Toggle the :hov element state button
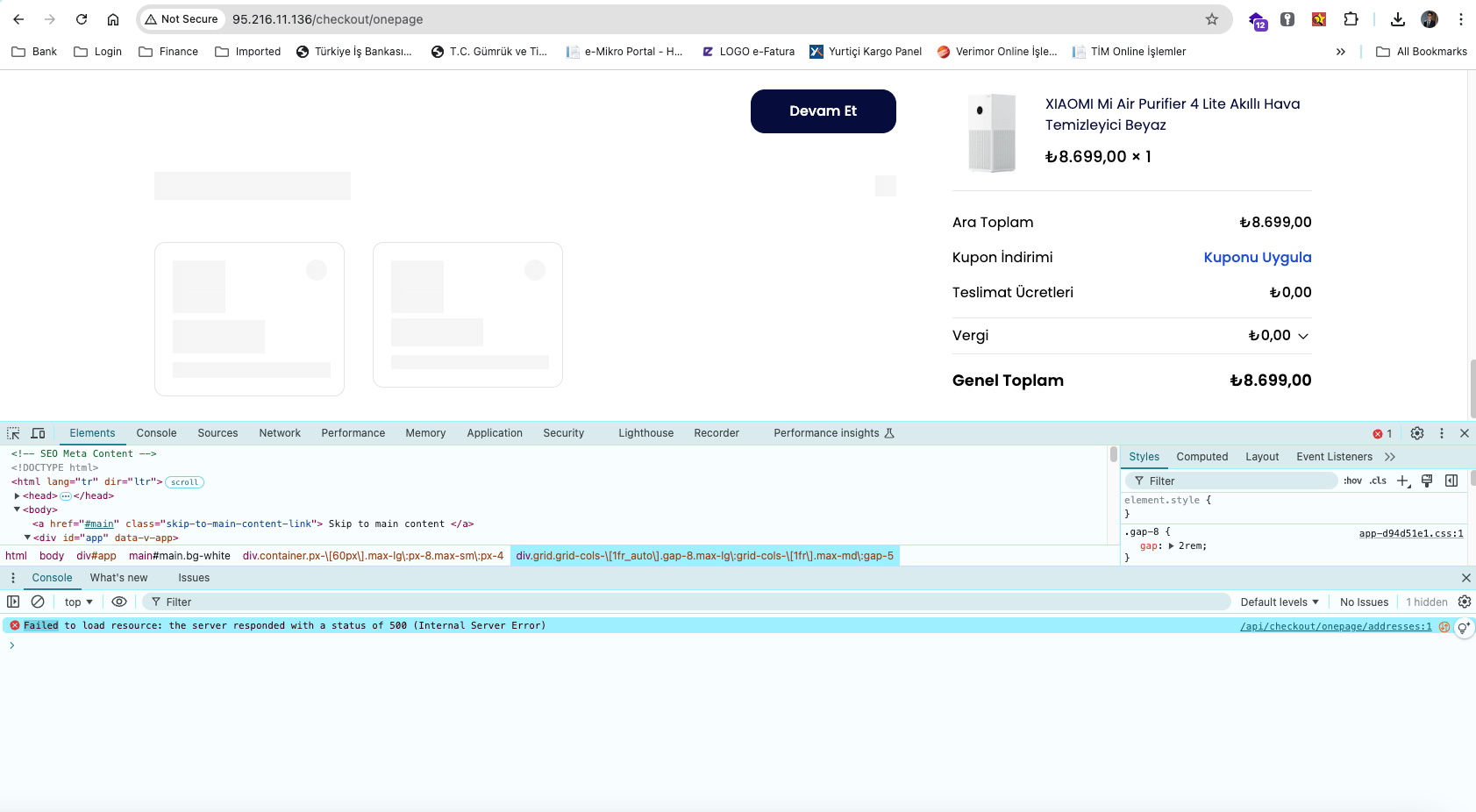1476x812 pixels. [1352, 481]
